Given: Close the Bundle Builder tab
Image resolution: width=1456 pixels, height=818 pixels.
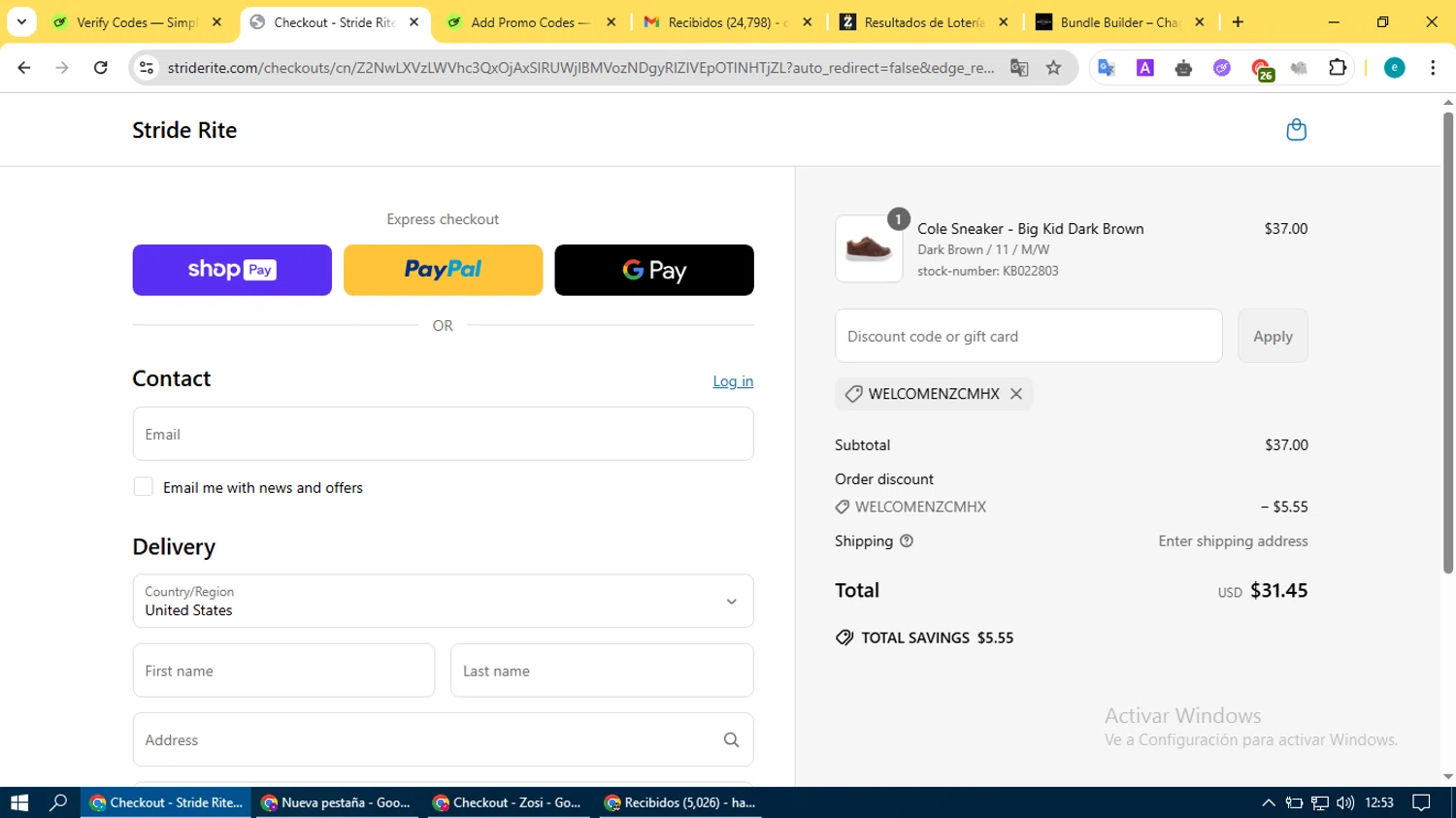Looking at the screenshot, I should [x=1200, y=21].
